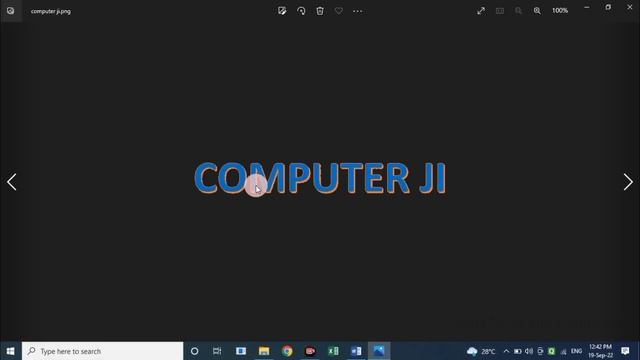640x360 pixels.
Task: Go to the previous image arrow
Action: click(12, 182)
